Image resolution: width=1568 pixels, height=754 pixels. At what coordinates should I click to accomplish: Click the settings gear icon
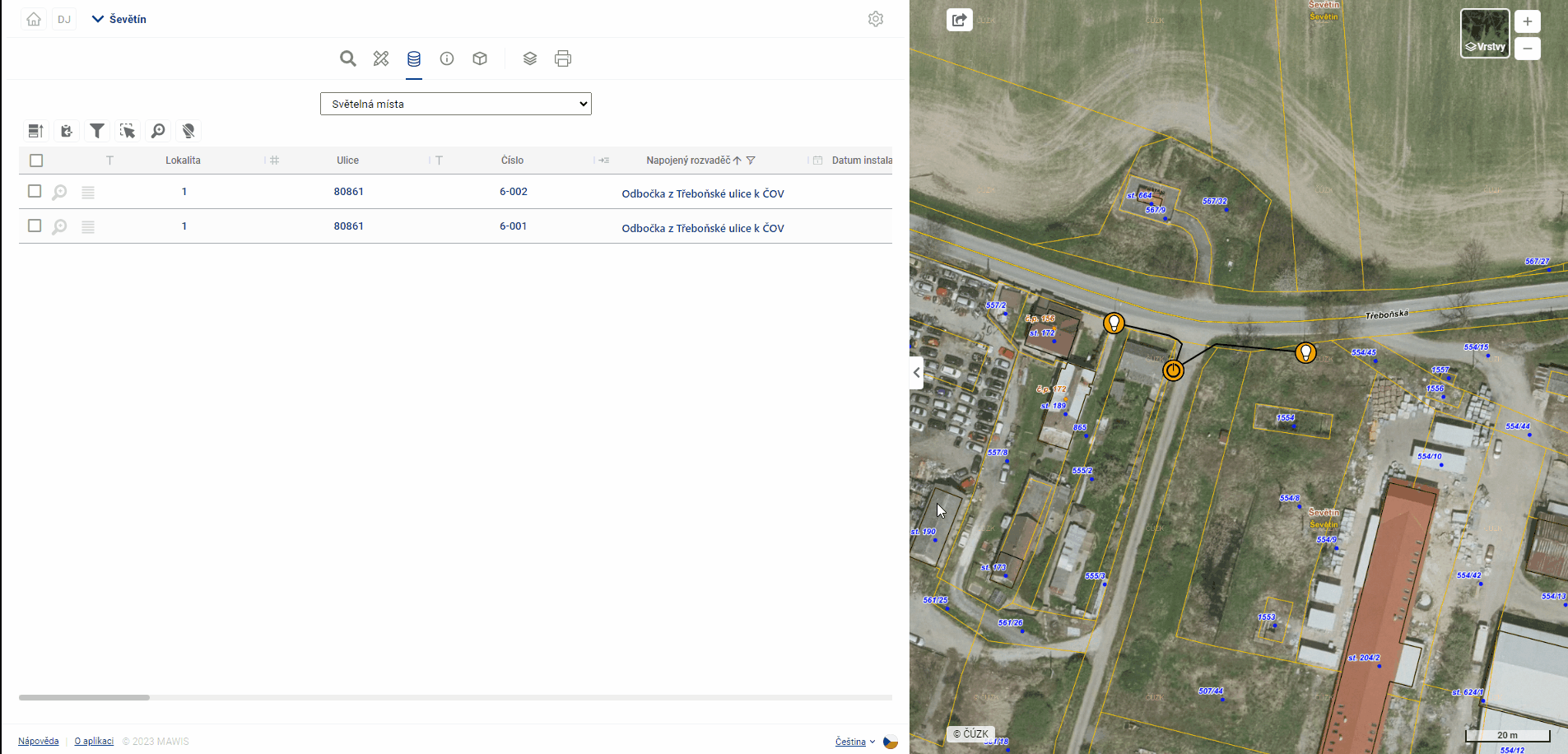tap(876, 19)
